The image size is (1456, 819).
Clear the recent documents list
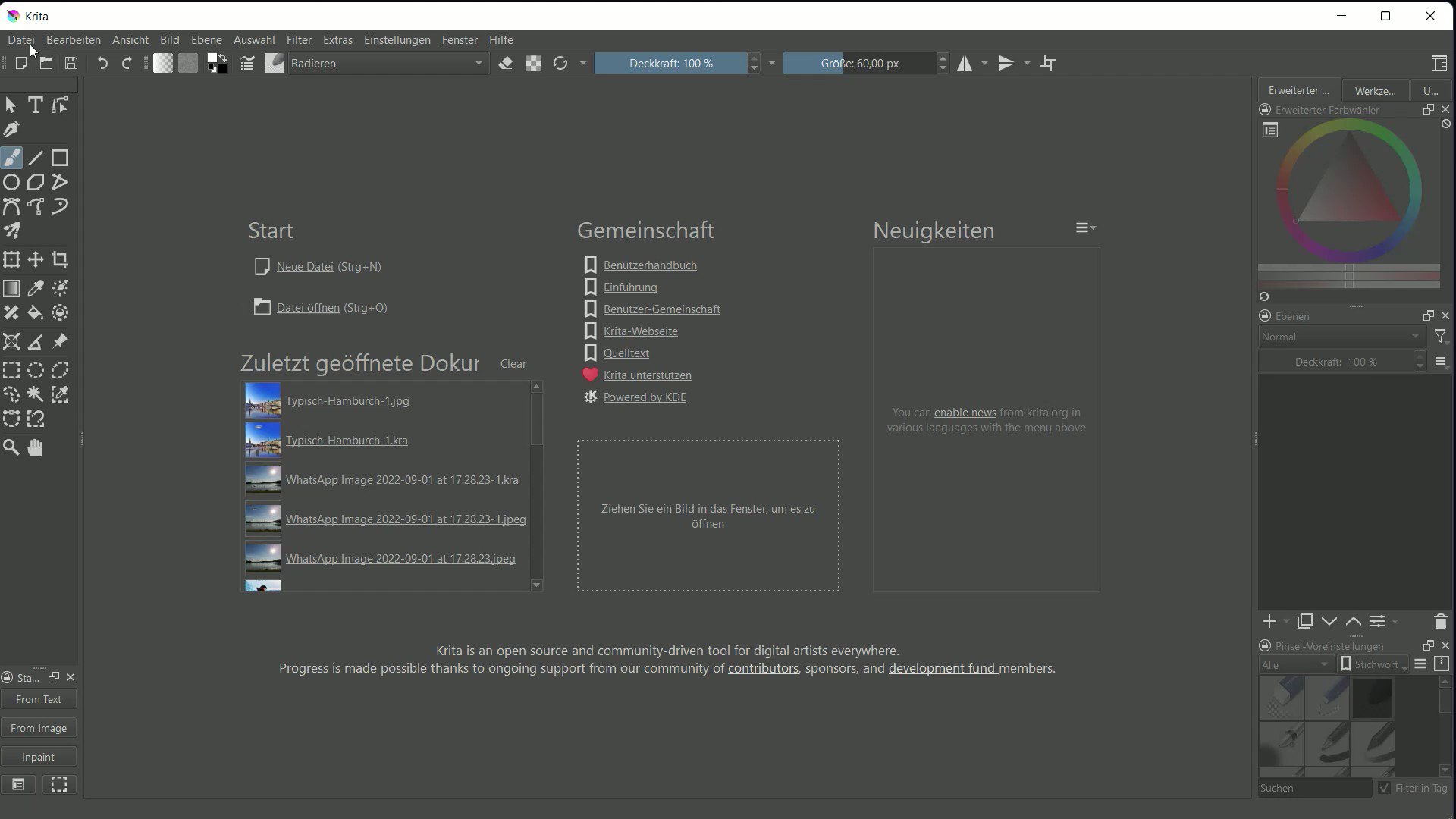click(x=513, y=364)
